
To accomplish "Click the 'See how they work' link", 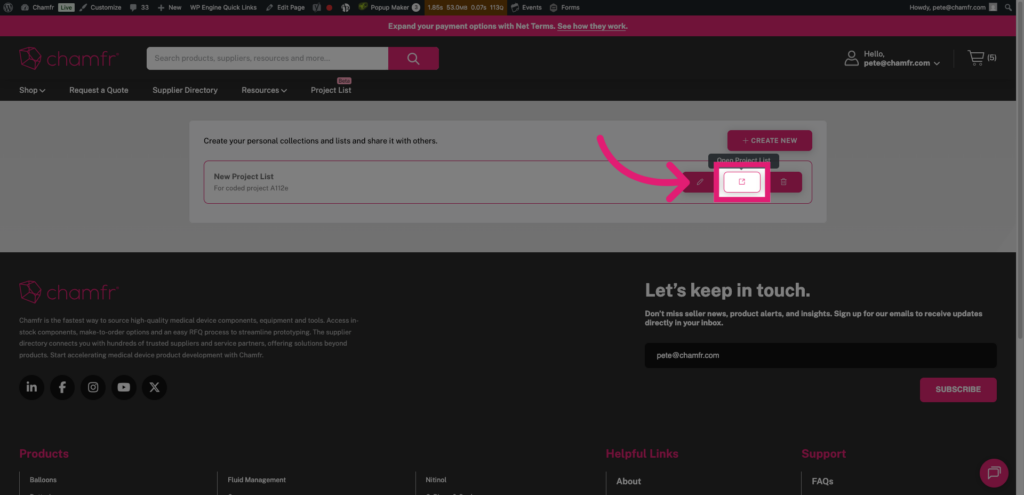I will click(592, 26).
